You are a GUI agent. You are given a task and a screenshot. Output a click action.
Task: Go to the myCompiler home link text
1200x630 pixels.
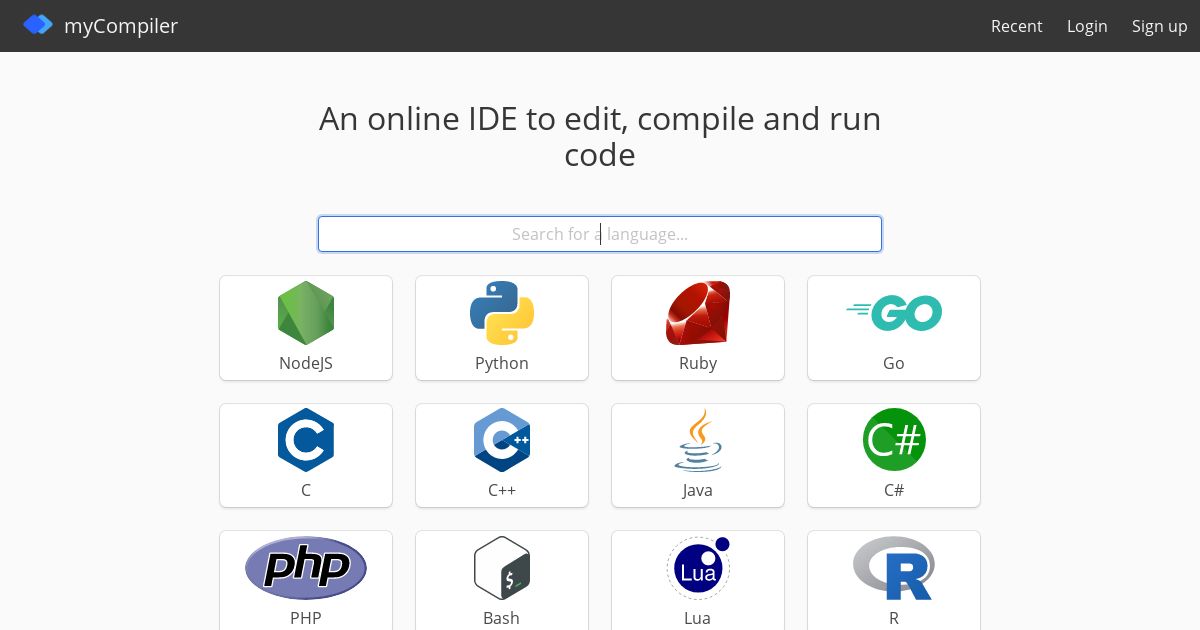point(121,26)
